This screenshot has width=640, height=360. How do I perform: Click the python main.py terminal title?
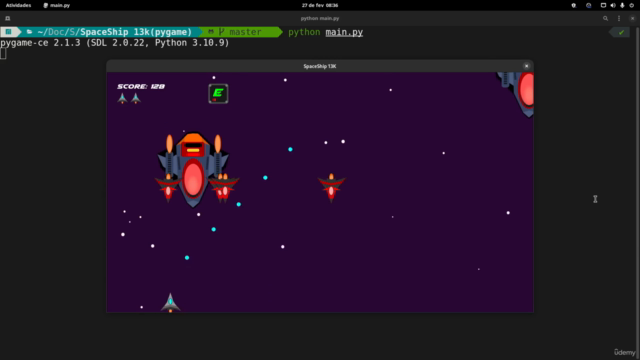[320, 18]
